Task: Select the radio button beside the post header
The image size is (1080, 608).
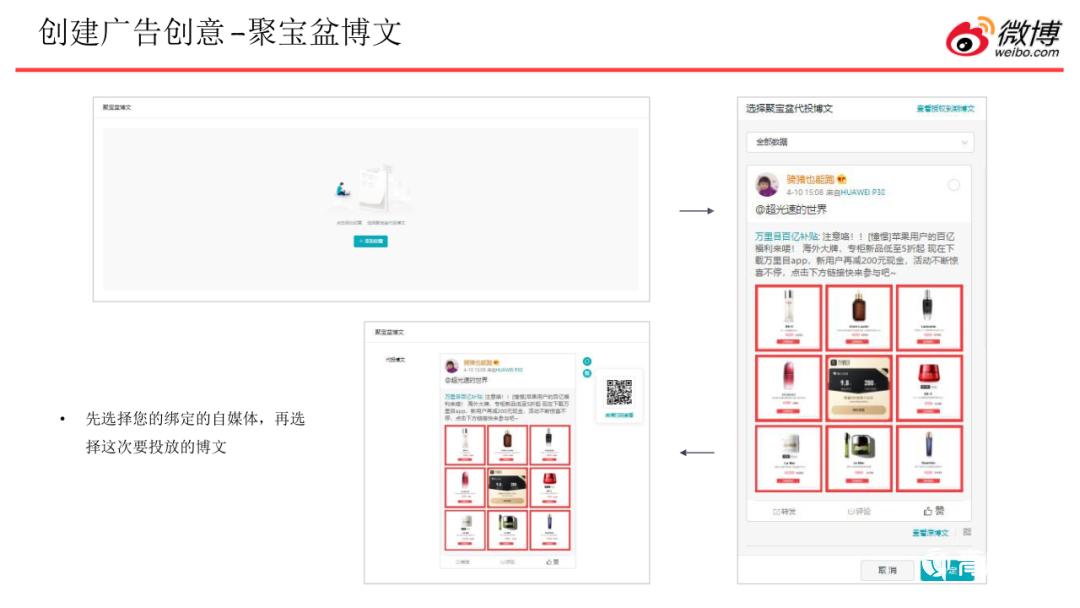Action: point(953,185)
